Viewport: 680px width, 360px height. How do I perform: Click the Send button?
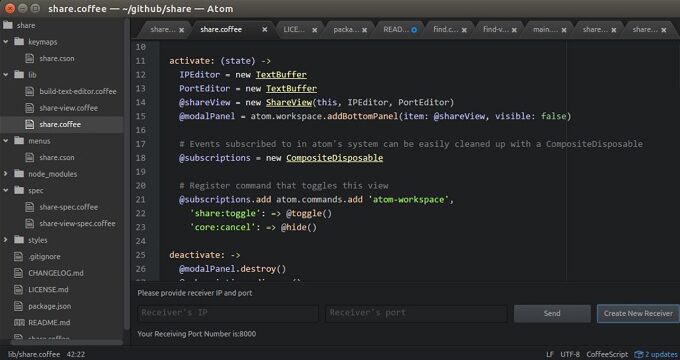[552, 314]
